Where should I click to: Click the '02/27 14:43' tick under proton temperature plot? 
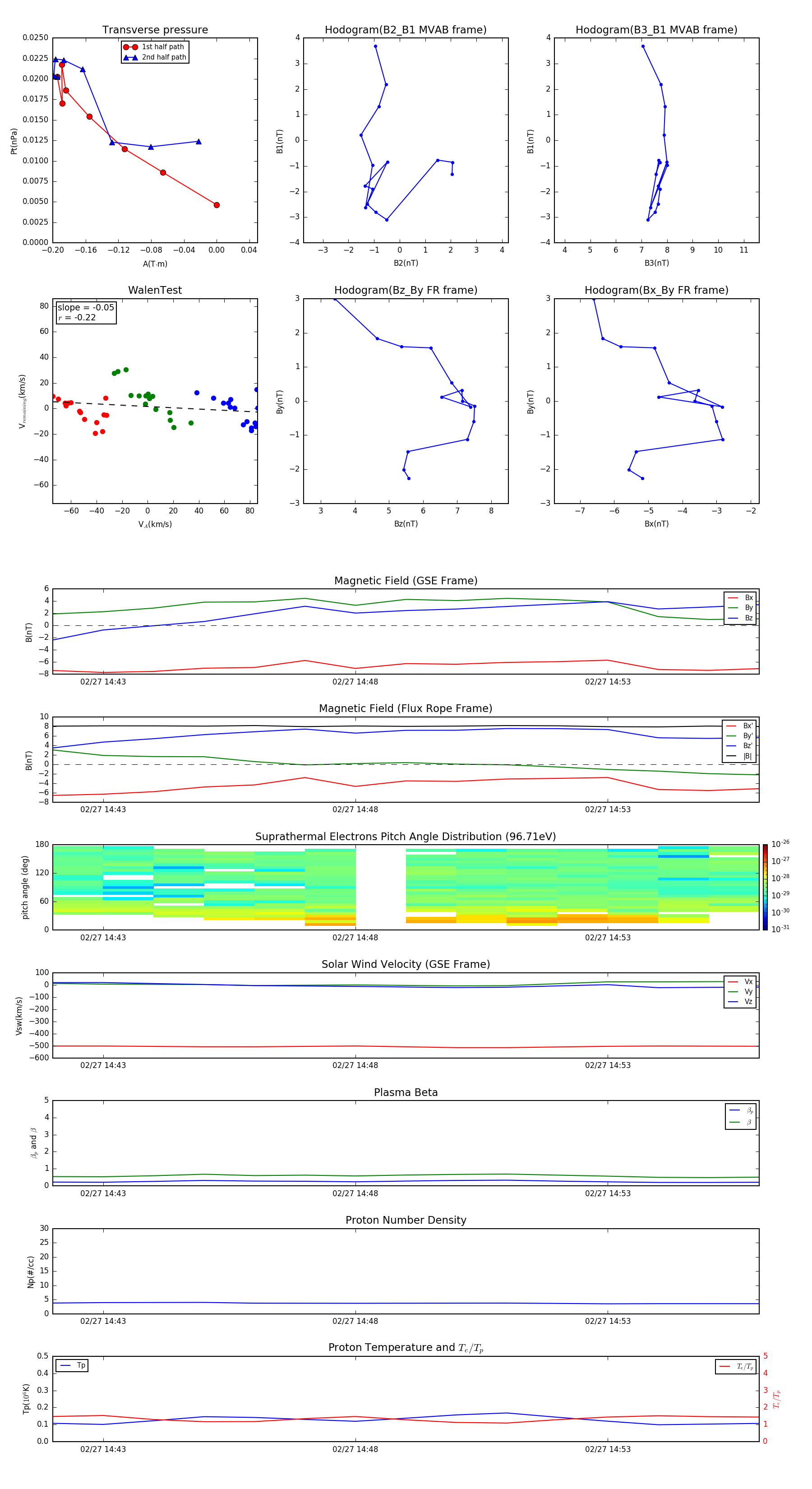pyautogui.click(x=103, y=1450)
